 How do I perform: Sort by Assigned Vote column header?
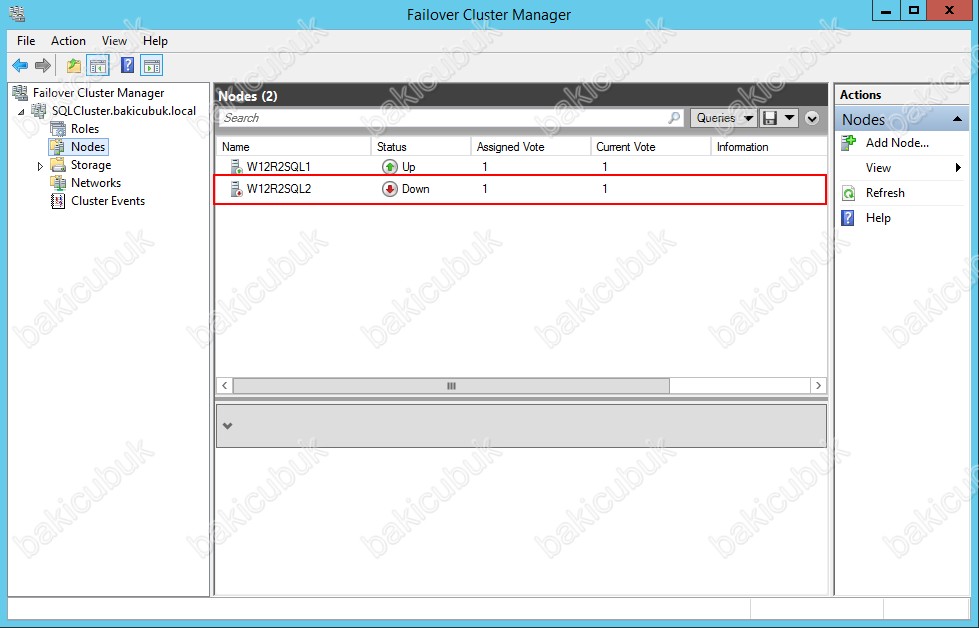pos(531,147)
